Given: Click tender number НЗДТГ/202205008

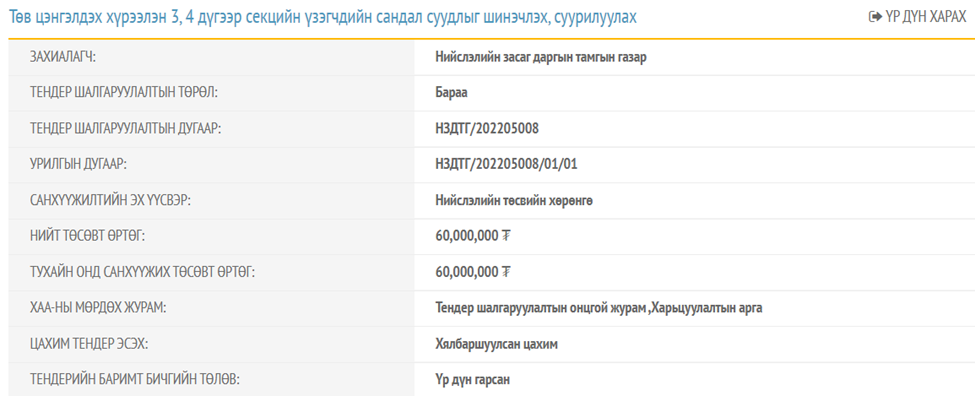Looking at the screenshot, I should pos(487,129).
